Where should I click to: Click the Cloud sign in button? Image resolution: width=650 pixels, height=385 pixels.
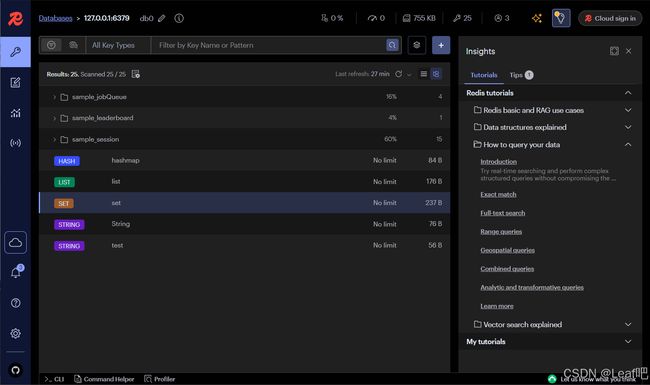[610, 18]
